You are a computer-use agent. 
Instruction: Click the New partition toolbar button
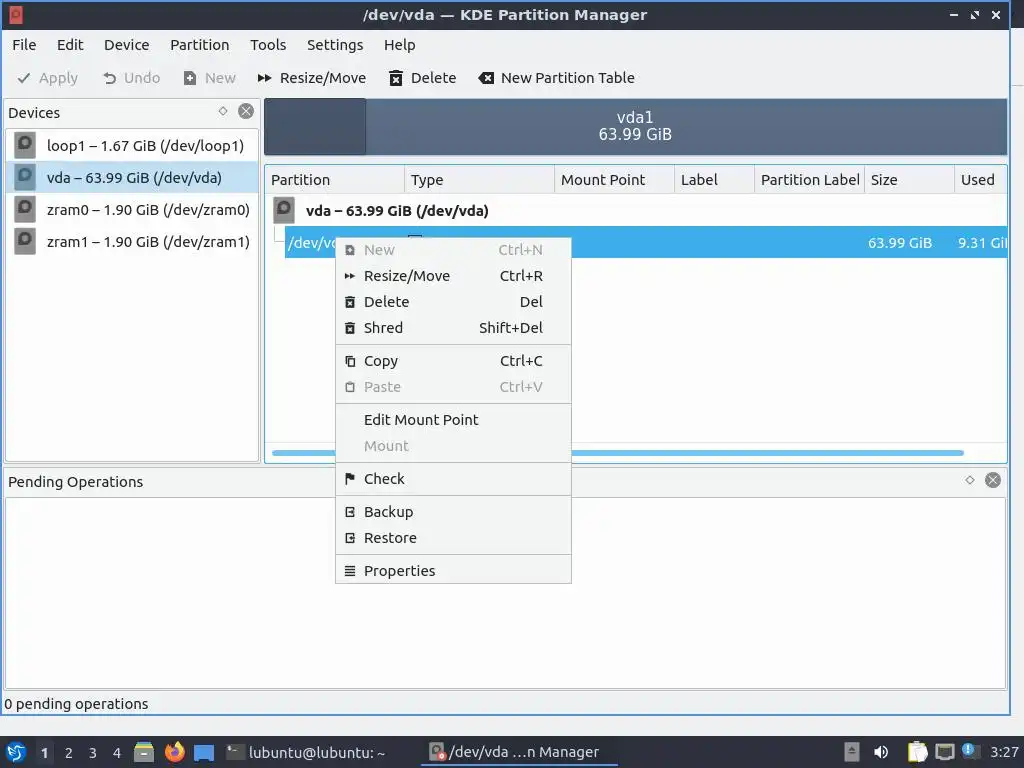[210, 78]
